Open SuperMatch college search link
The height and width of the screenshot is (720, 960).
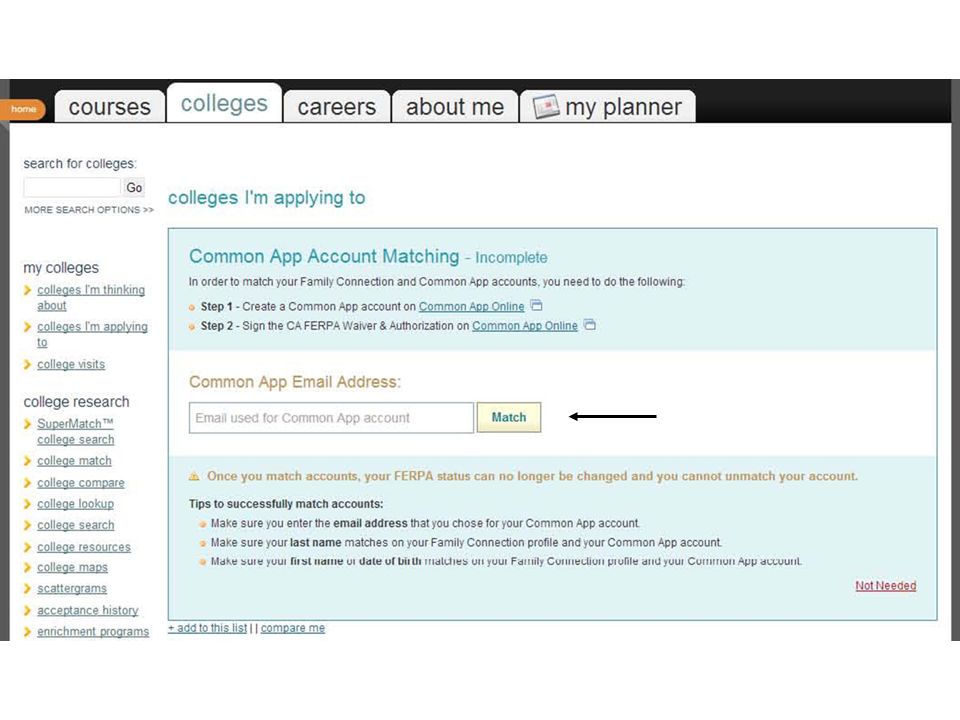pyautogui.click(x=75, y=432)
